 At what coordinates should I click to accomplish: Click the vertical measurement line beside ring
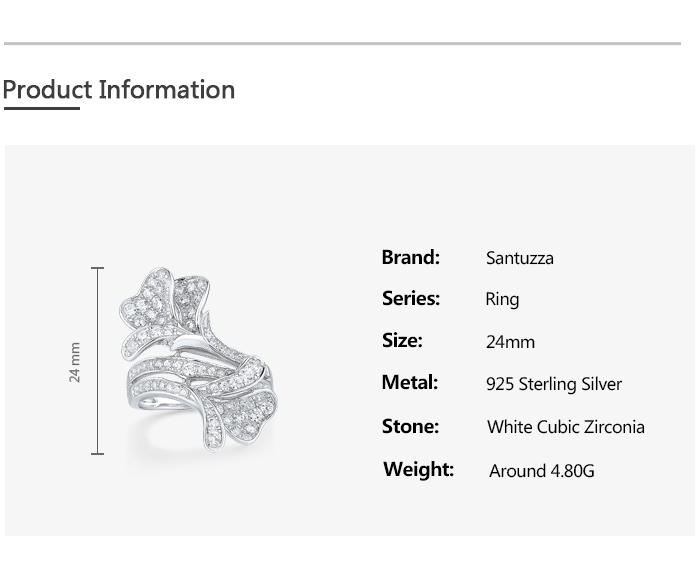[x=98, y=361]
